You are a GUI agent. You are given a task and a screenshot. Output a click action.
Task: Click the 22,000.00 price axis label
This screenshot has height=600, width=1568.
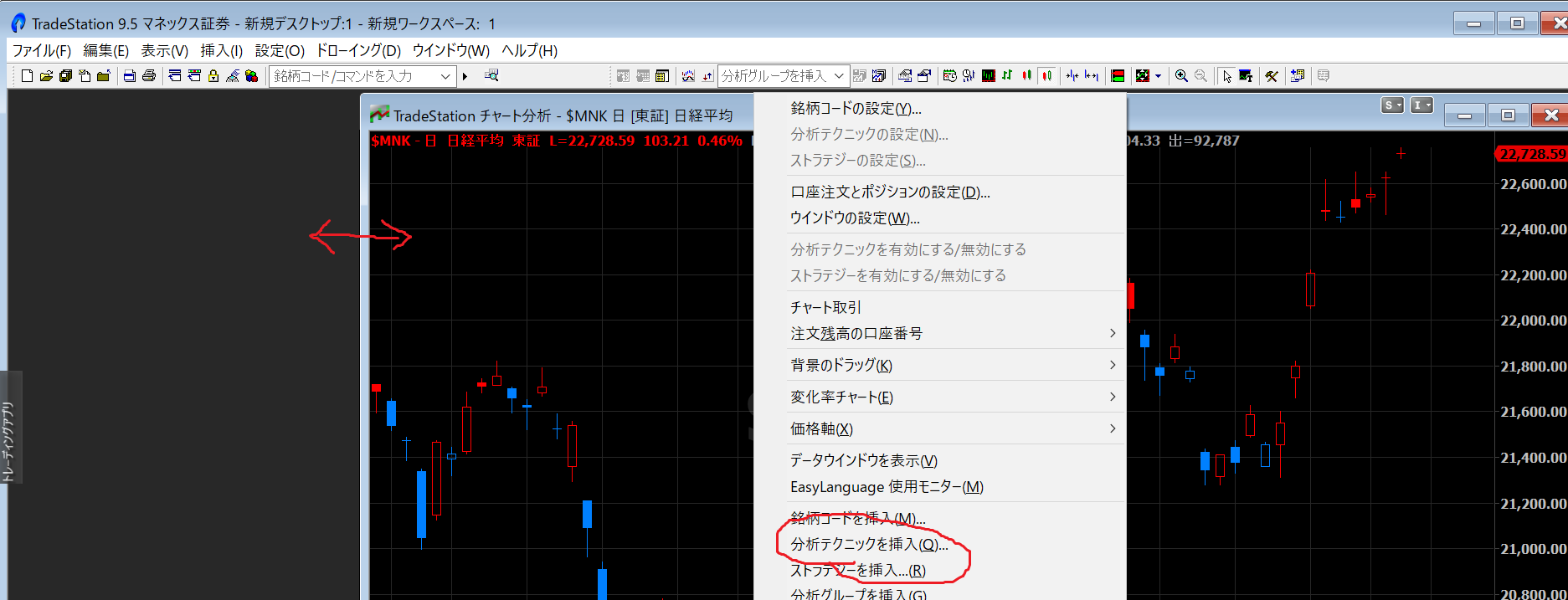[1533, 321]
